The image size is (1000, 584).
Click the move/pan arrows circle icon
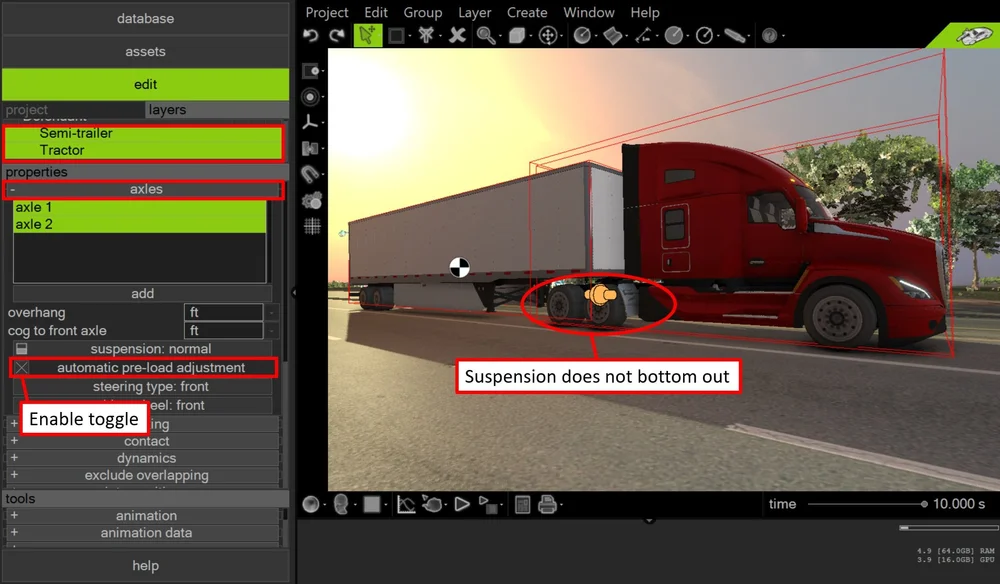click(548, 36)
